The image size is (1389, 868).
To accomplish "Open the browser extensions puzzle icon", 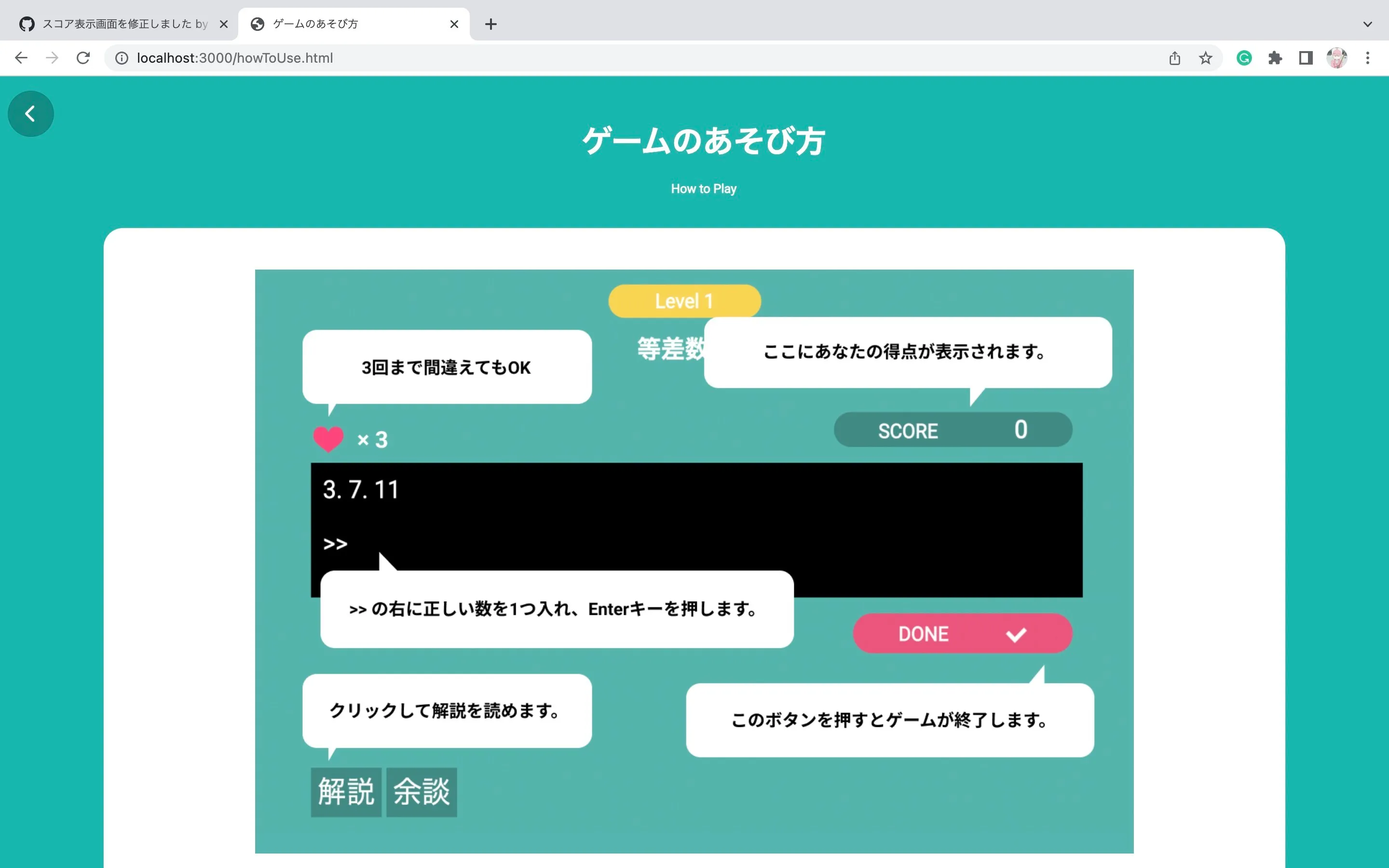I will coord(1275,57).
